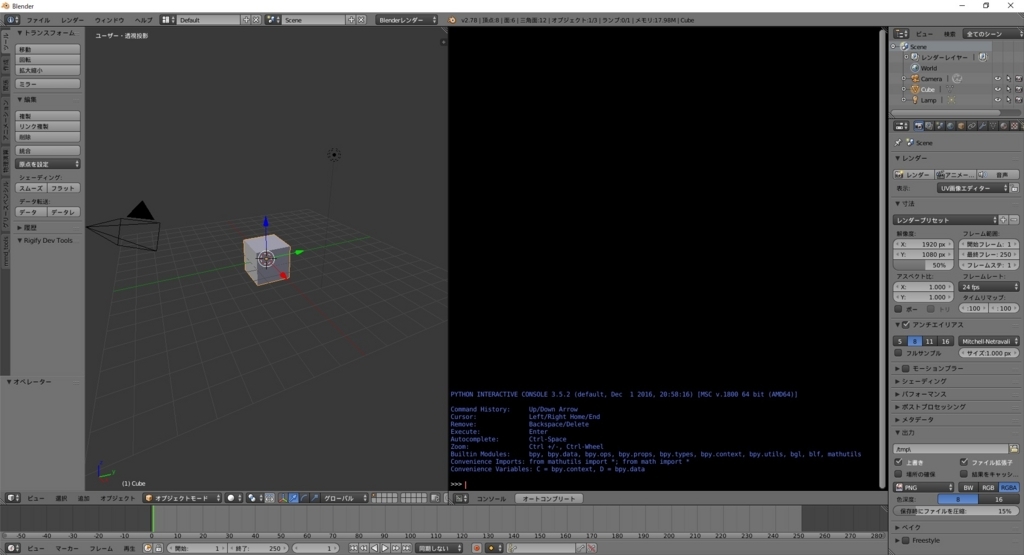Screen dimensions: 1024x555
Task: Click the オートコンプリート button
Action: 549,499
